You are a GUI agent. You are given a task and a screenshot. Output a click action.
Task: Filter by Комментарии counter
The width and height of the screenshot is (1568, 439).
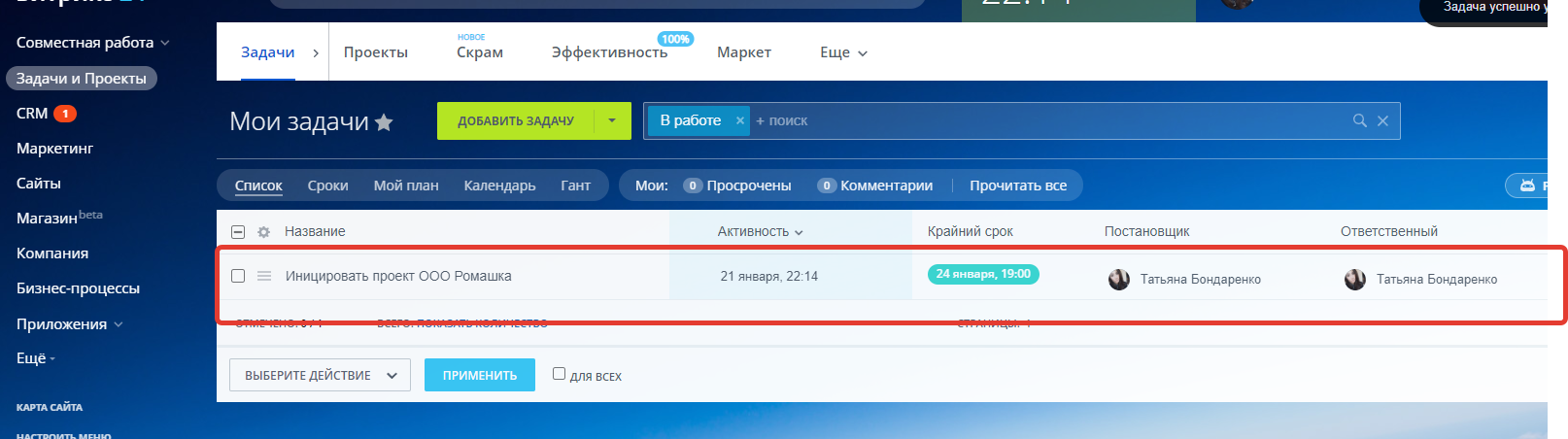point(875,186)
